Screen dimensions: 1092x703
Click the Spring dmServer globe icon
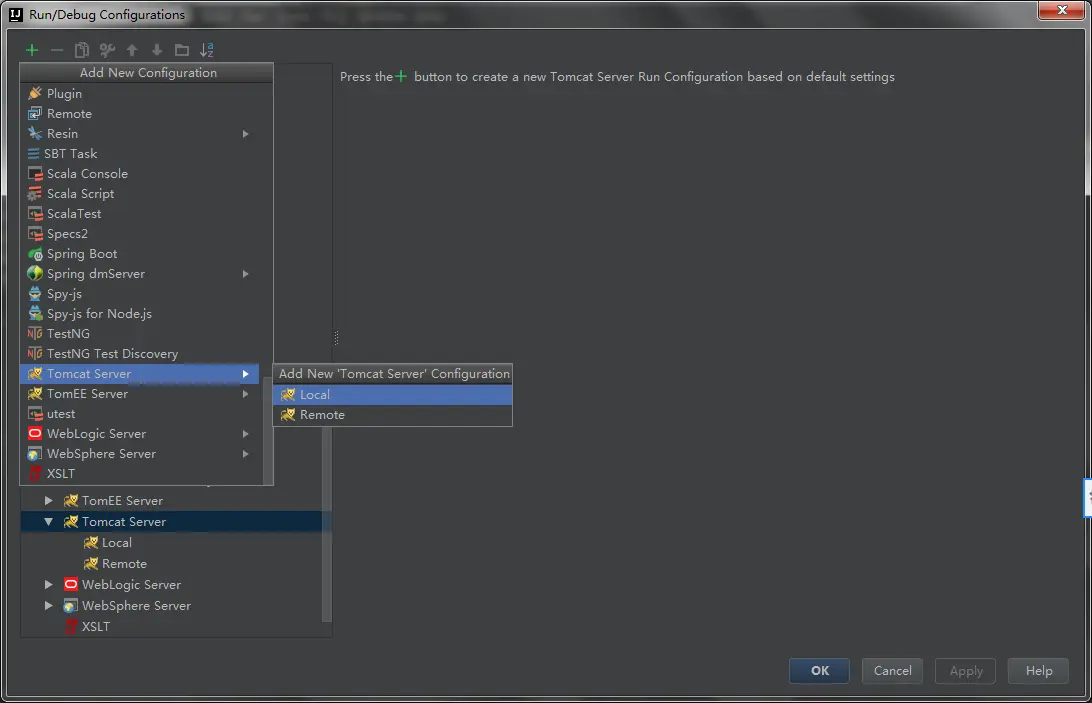click(35, 273)
